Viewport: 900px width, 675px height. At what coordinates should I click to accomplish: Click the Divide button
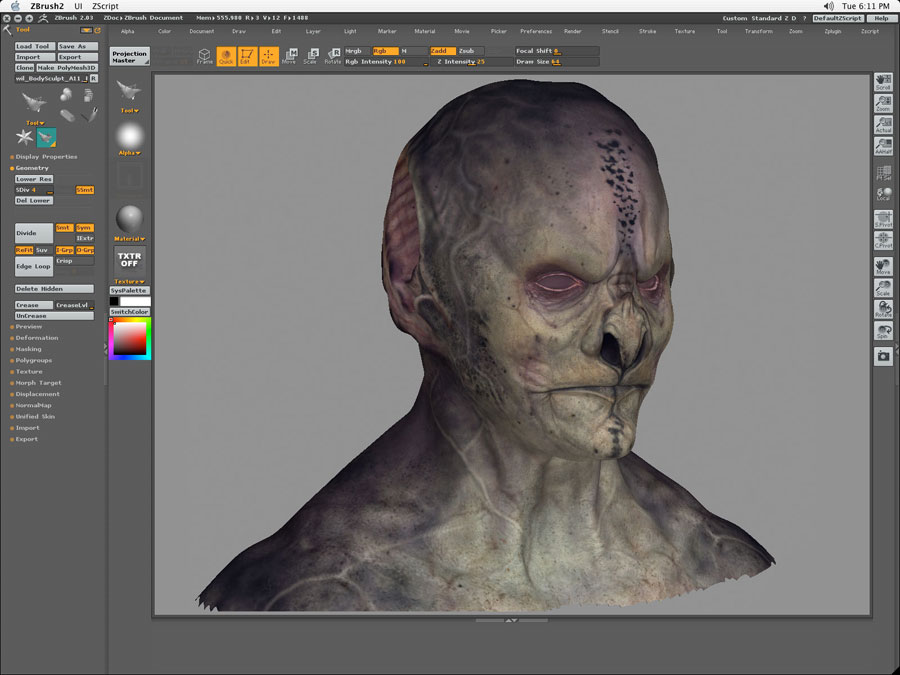[33, 233]
